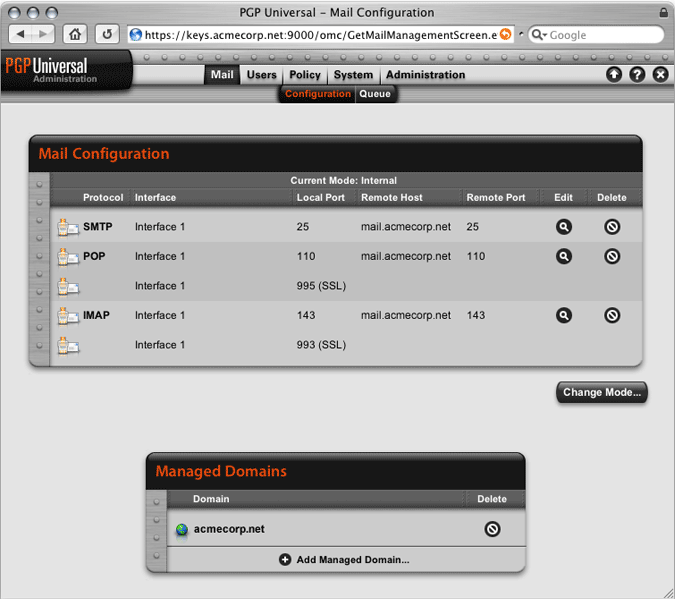675x599 pixels.
Task: Delete the POP protocol entry
Action: point(612,256)
